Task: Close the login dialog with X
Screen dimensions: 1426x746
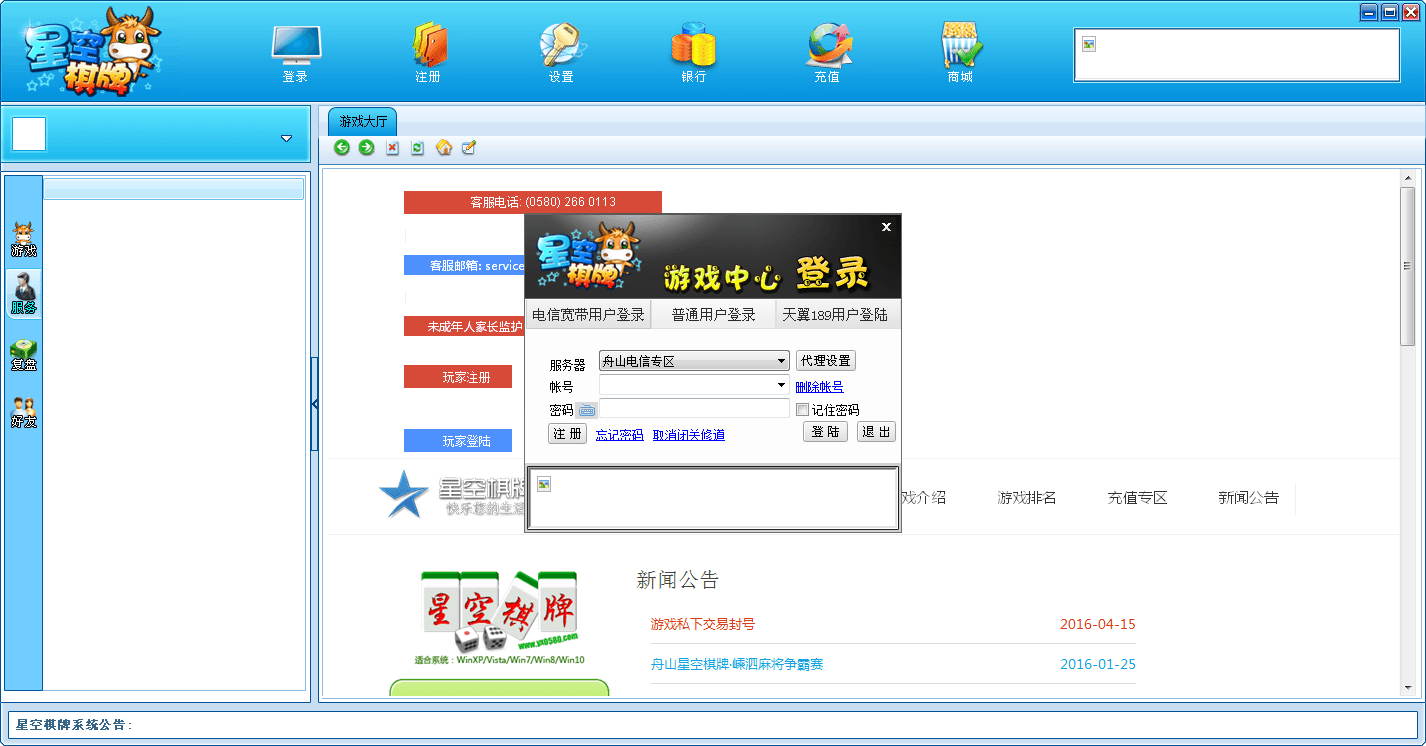Action: click(x=886, y=227)
